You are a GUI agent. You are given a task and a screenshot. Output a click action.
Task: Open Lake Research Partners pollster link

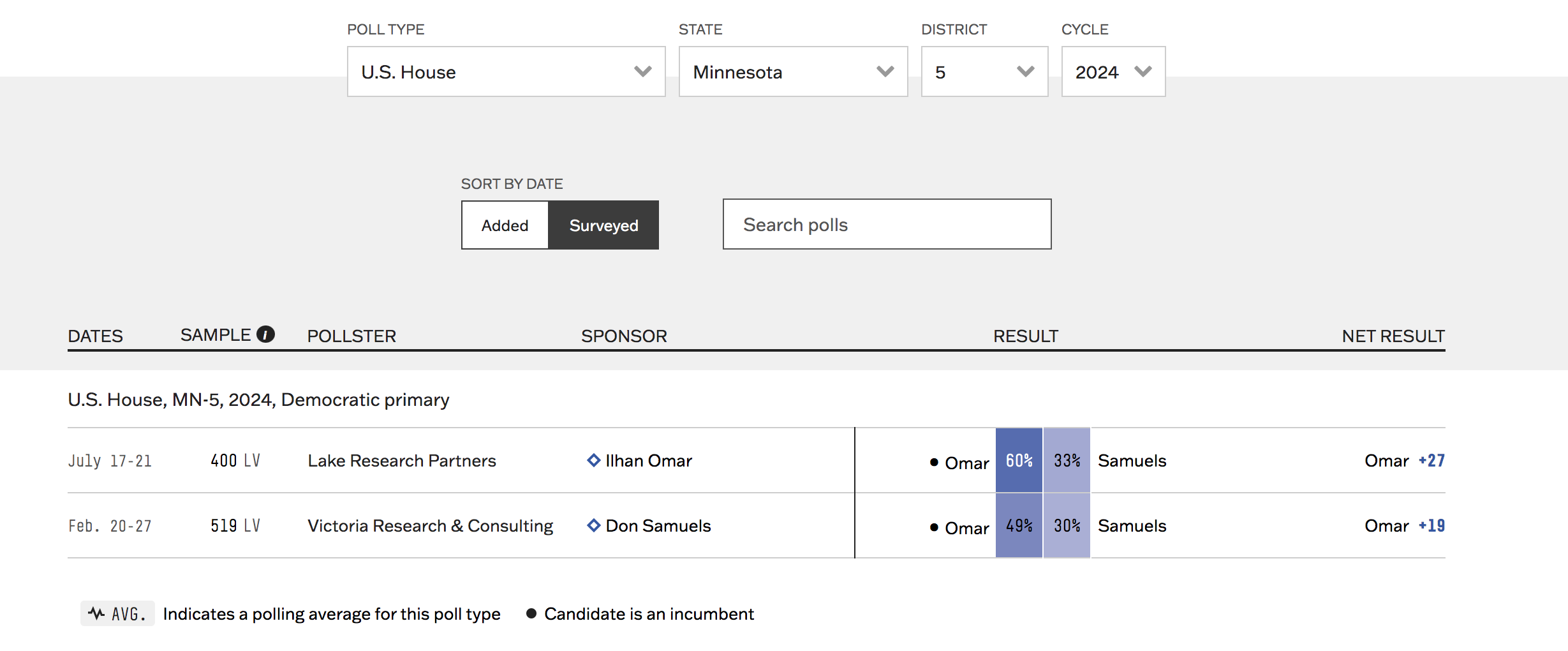(402, 461)
